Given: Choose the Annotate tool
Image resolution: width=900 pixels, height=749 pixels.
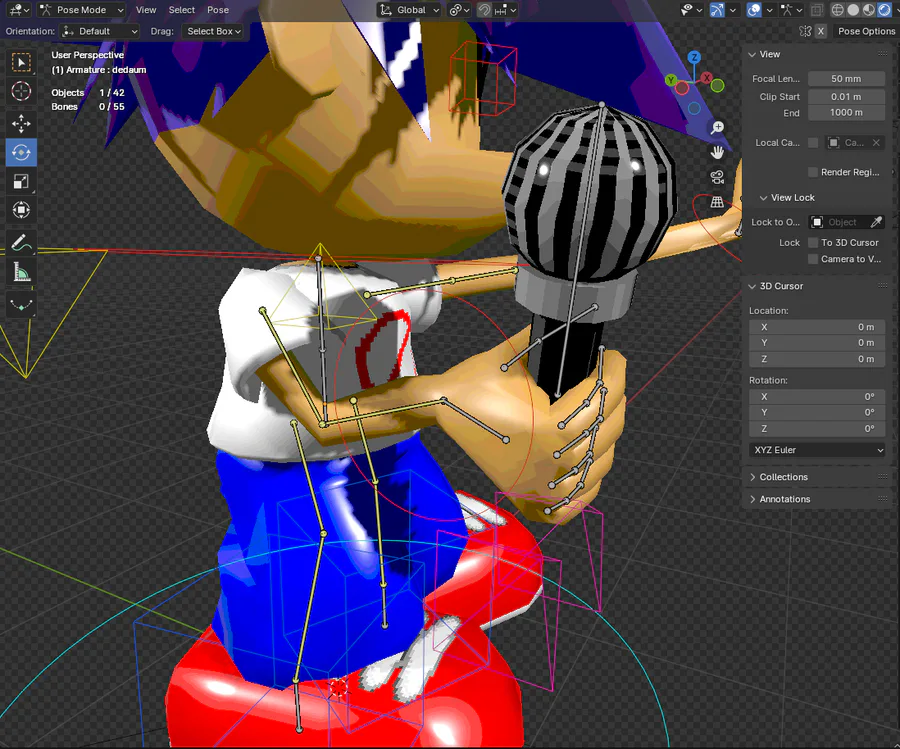Looking at the screenshot, I should (x=21, y=243).
